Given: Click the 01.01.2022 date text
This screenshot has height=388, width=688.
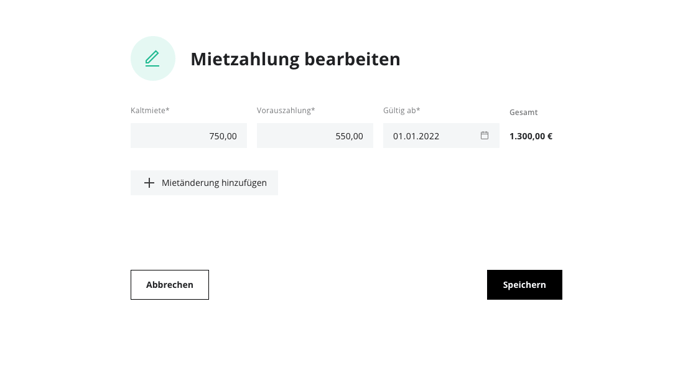Looking at the screenshot, I should click(416, 136).
